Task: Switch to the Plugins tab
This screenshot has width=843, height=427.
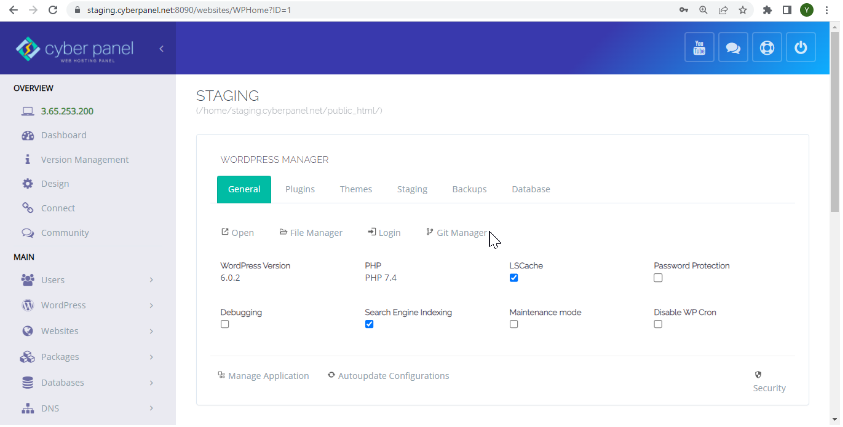Action: 300,189
